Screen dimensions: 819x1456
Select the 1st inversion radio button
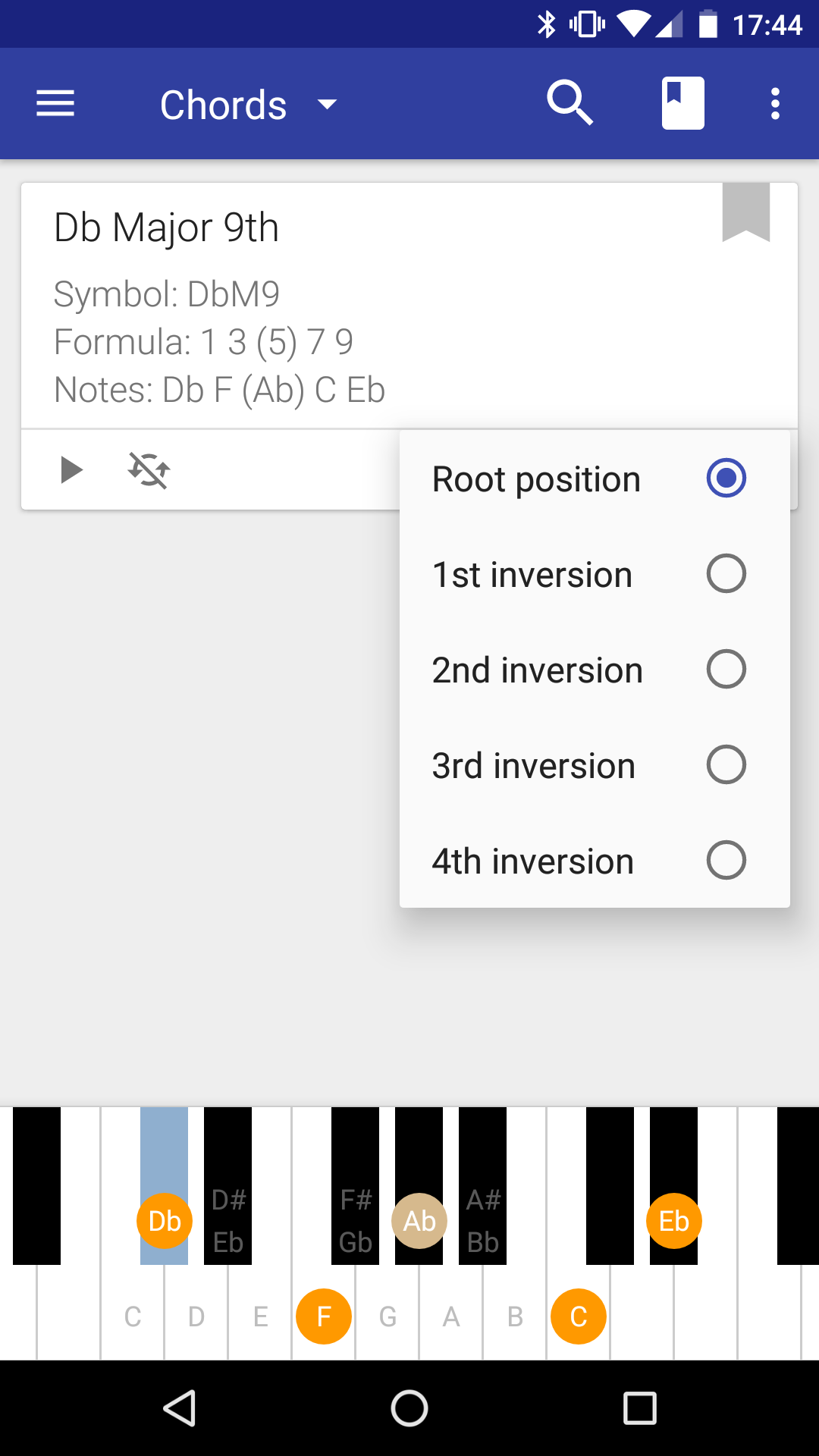point(726,574)
